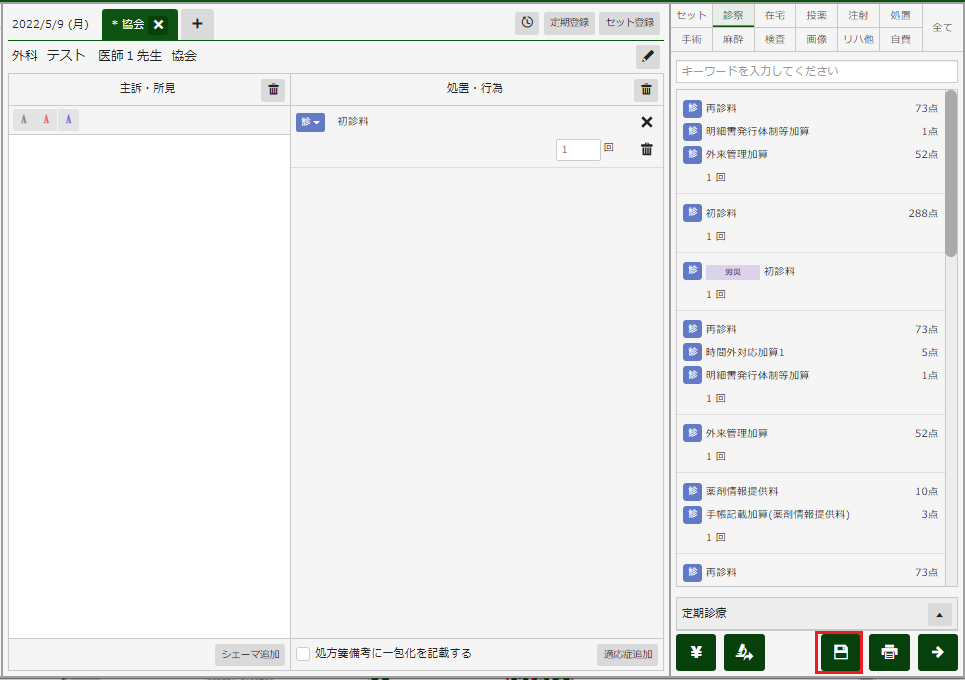Switch to the 投薬 tab
The width and height of the screenshot is (965, 680).
pos(817,15)
